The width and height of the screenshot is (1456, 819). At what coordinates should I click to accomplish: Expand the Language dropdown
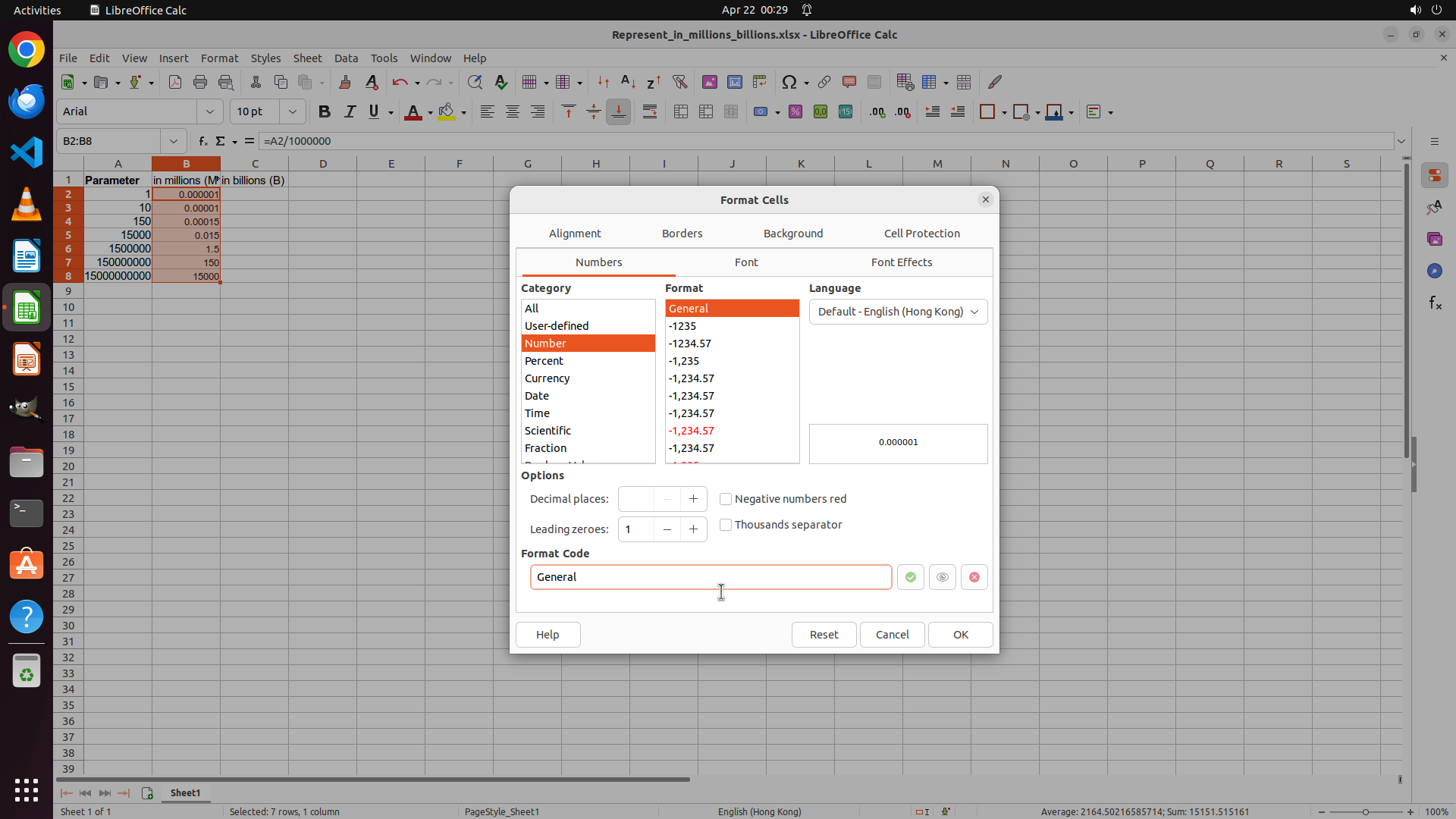point(898,312)
